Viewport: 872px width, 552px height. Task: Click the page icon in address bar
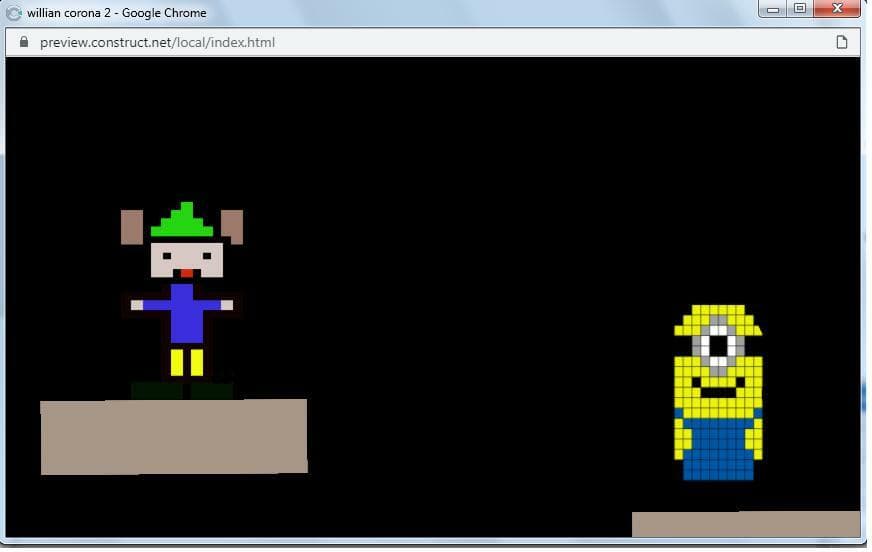click(841, 42)
